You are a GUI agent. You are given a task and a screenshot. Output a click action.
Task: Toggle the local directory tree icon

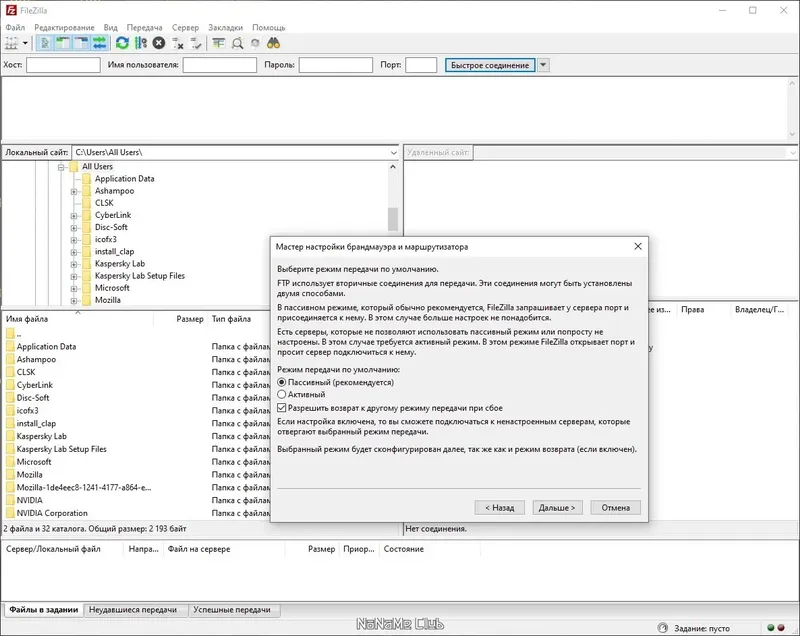click(x=63, y=43)
